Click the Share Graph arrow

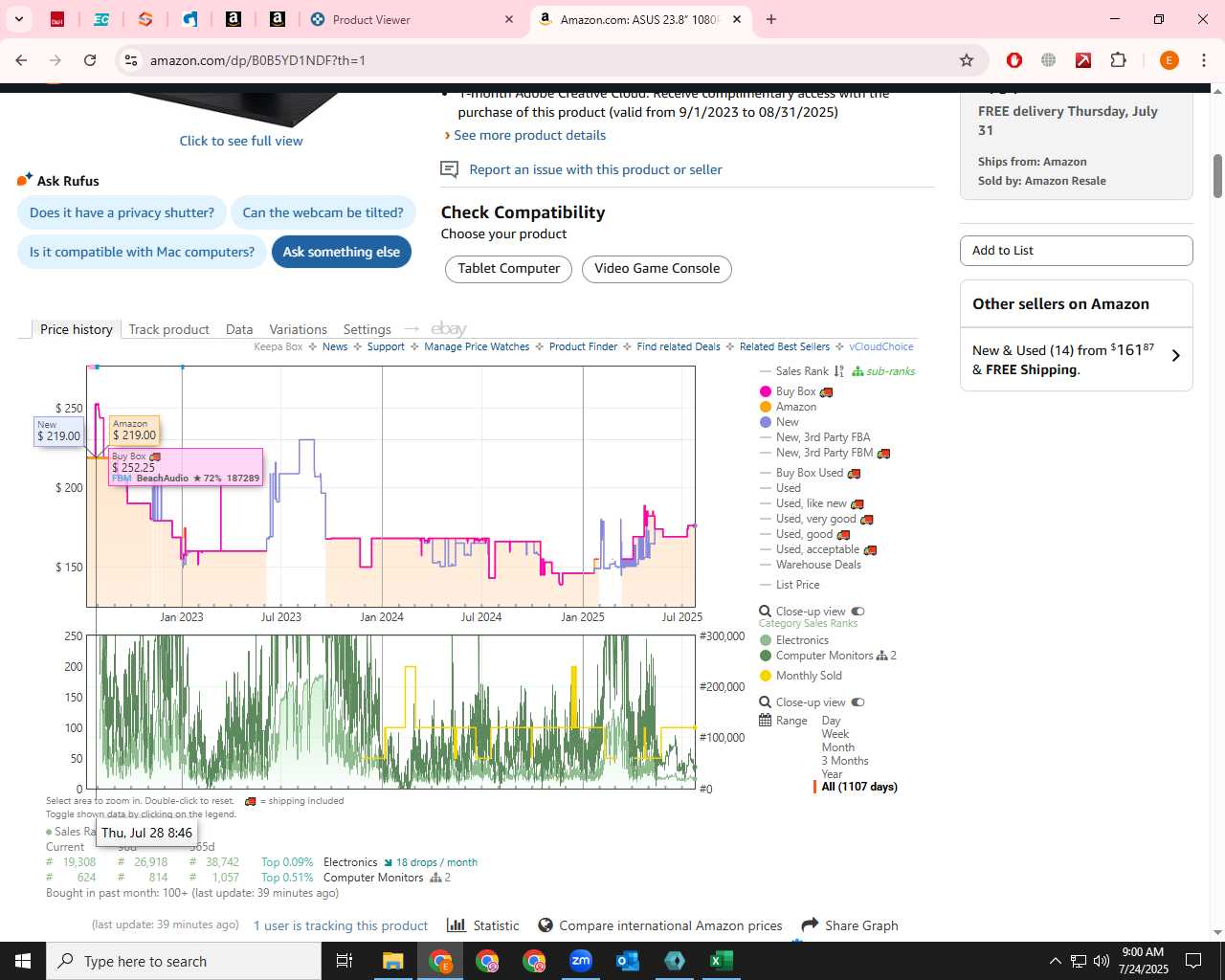(x=810, y=924)
